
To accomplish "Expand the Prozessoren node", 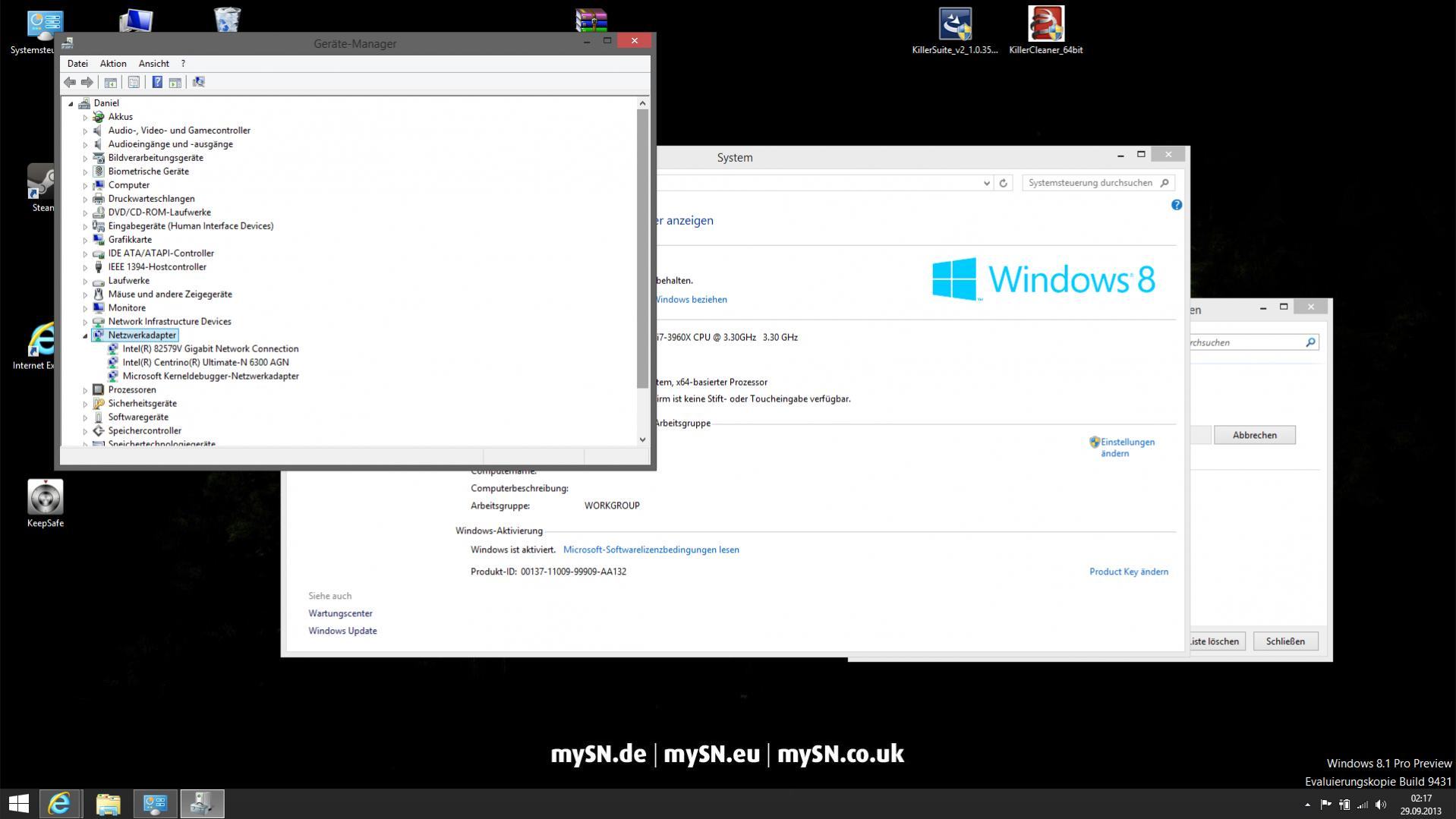I will [x=86, y=391].
